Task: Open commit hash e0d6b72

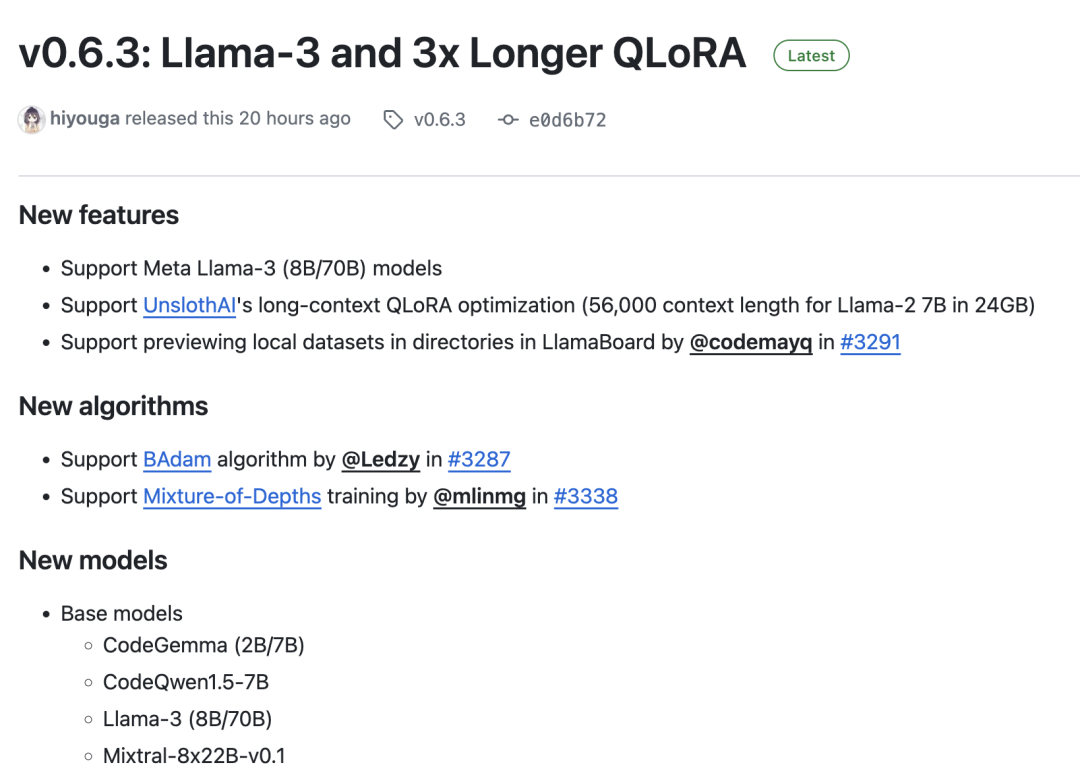Action: pos(567,120)
